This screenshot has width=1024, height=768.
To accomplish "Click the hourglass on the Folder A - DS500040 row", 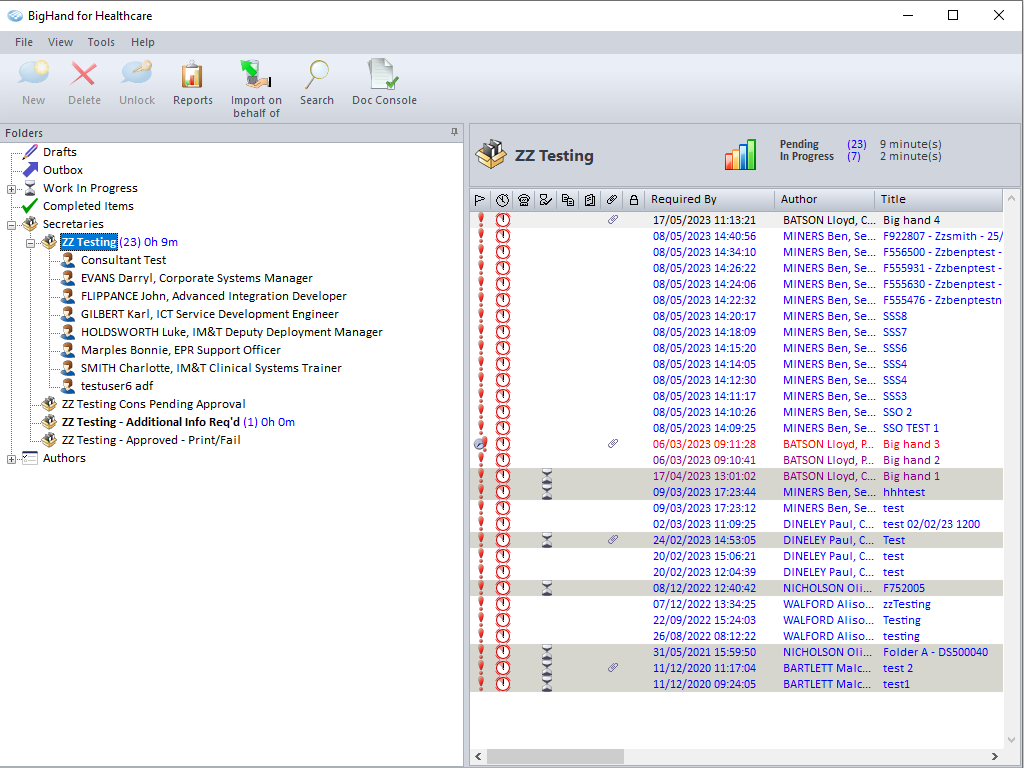I will click(547, 652).
